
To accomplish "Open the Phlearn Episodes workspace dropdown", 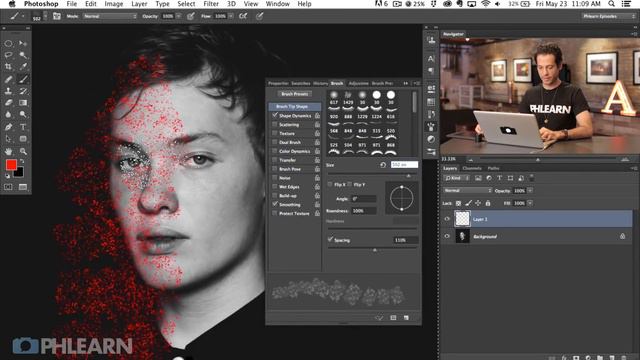I will tap(608, 16).
